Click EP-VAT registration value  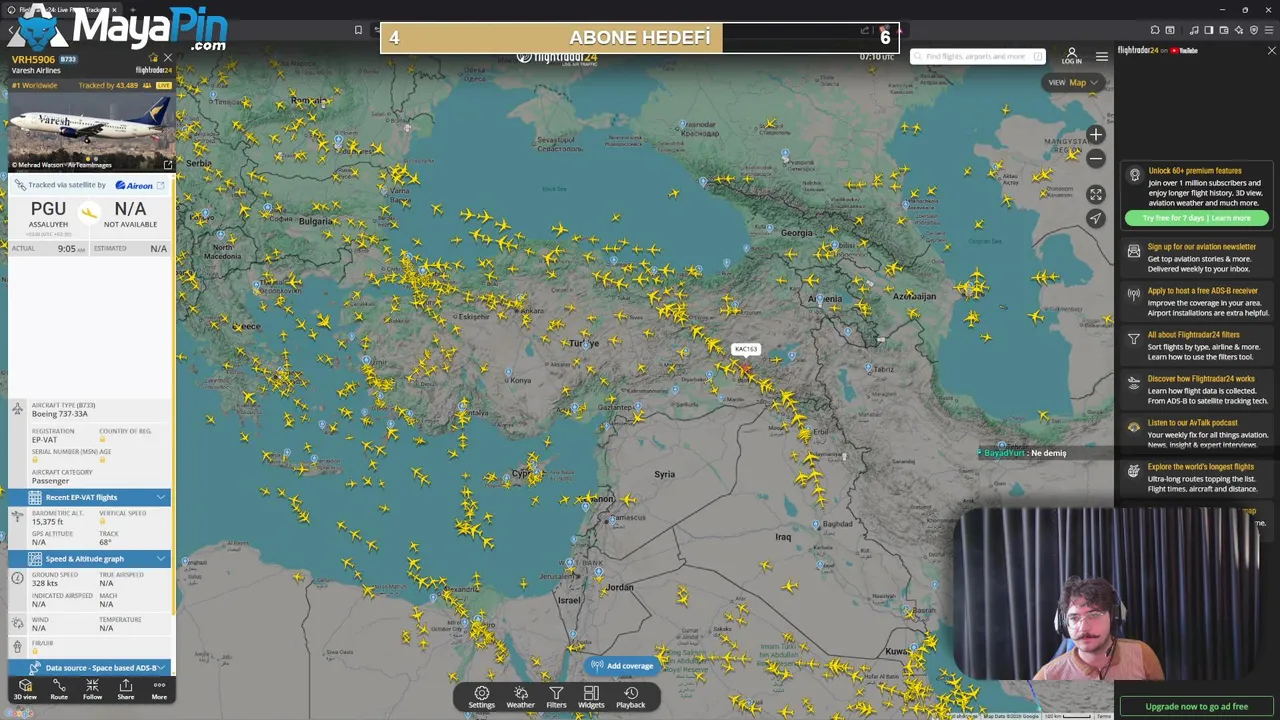click(x=44, y=440)
